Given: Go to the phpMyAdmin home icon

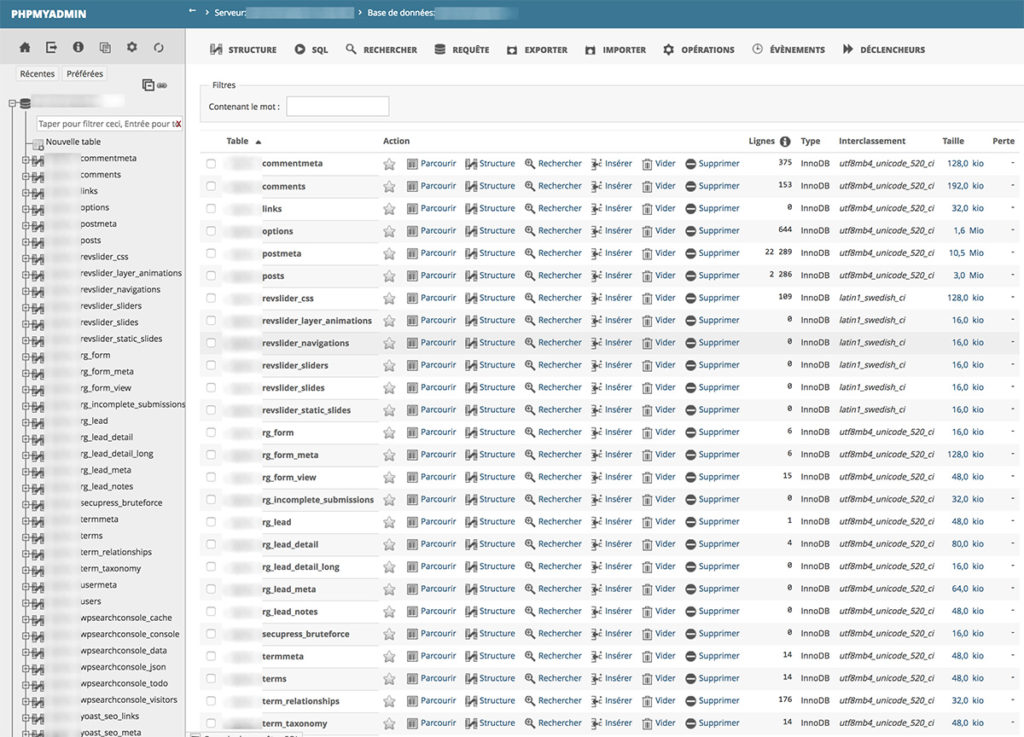Looking at the screenshot, I should pos(25,48).
